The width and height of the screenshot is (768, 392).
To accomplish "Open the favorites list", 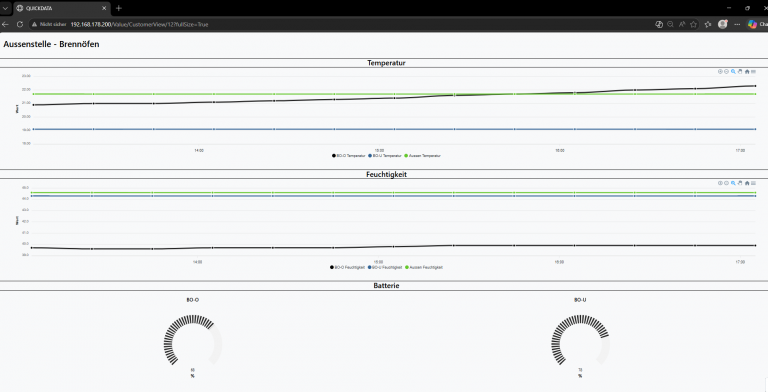I will coord(708,24).
